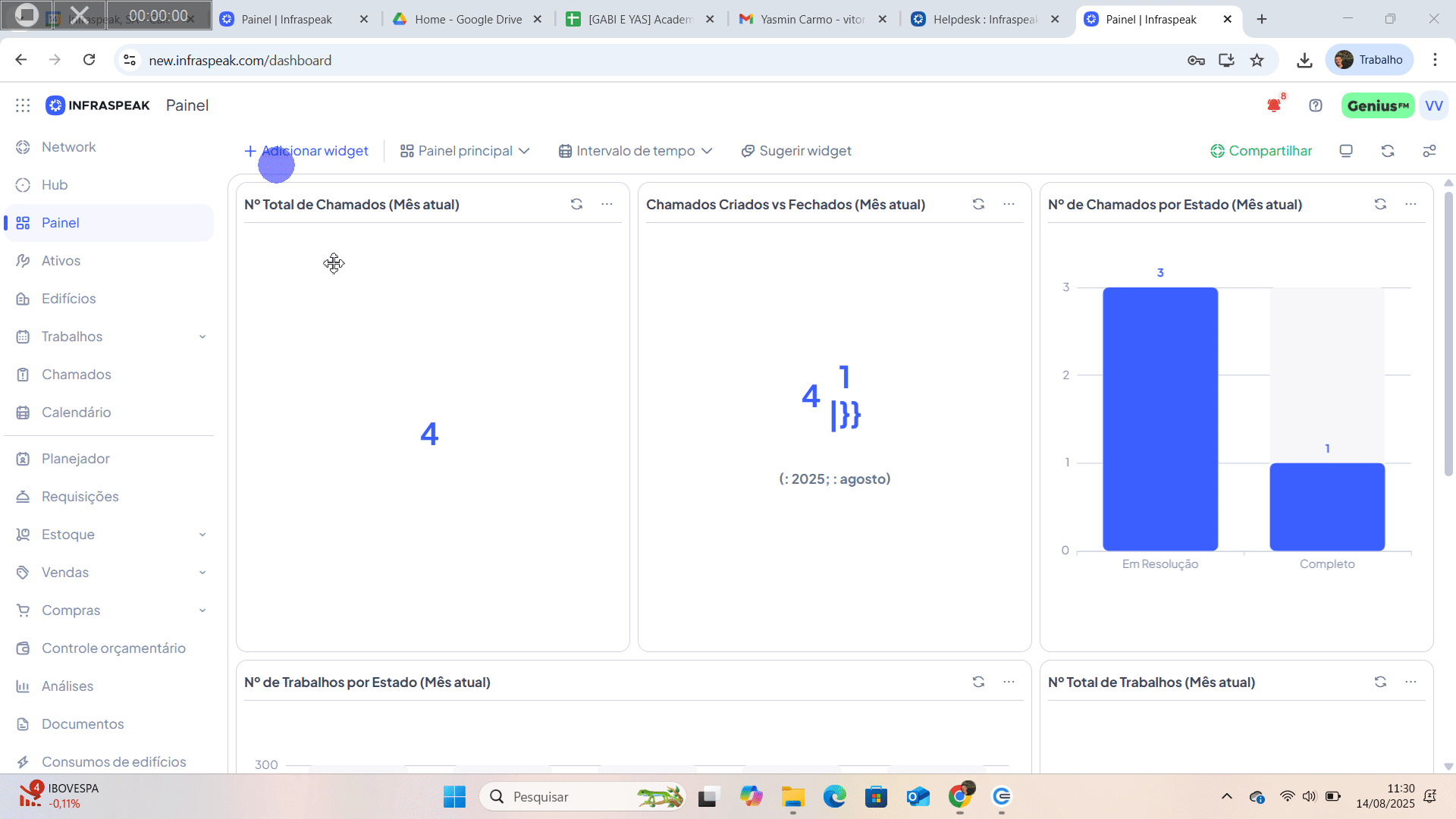Expand the Compras sidebar chevron

202,610
